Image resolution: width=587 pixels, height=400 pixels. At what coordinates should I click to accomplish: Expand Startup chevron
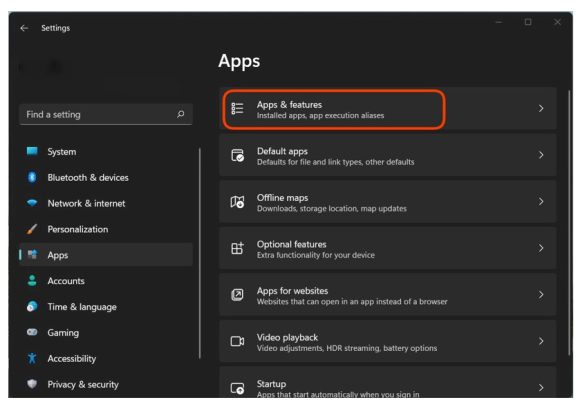[541, 388]
